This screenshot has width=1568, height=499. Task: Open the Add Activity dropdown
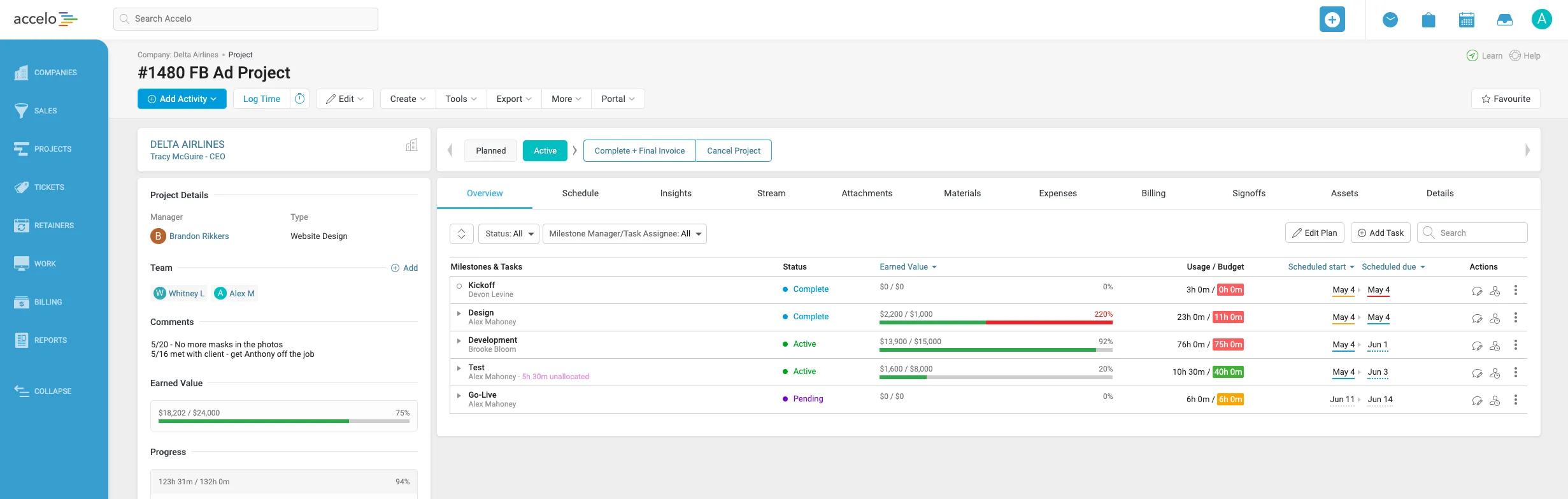click(182, 99)
